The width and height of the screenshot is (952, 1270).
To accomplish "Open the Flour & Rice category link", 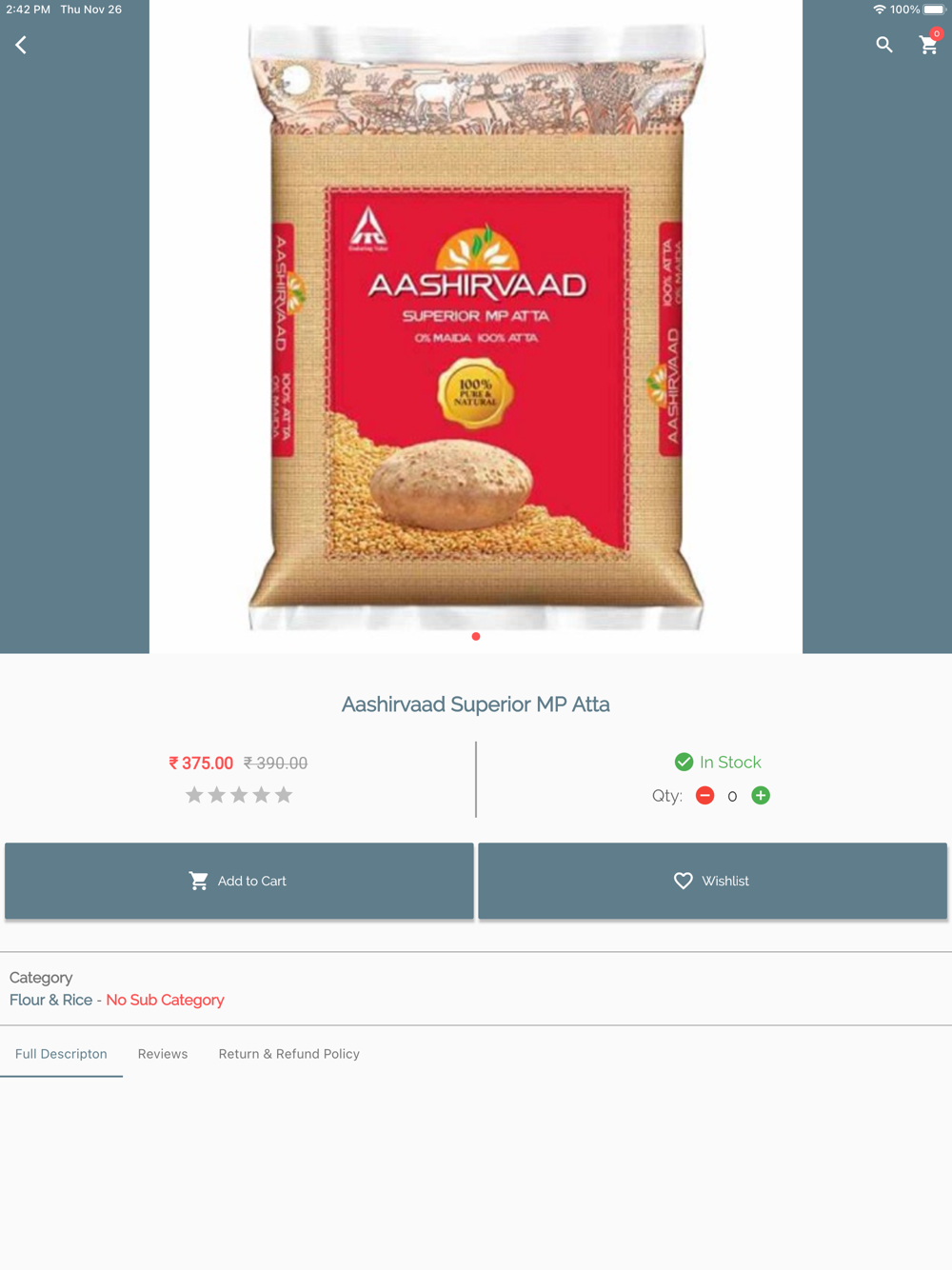I will click(x=50, y=1000).
